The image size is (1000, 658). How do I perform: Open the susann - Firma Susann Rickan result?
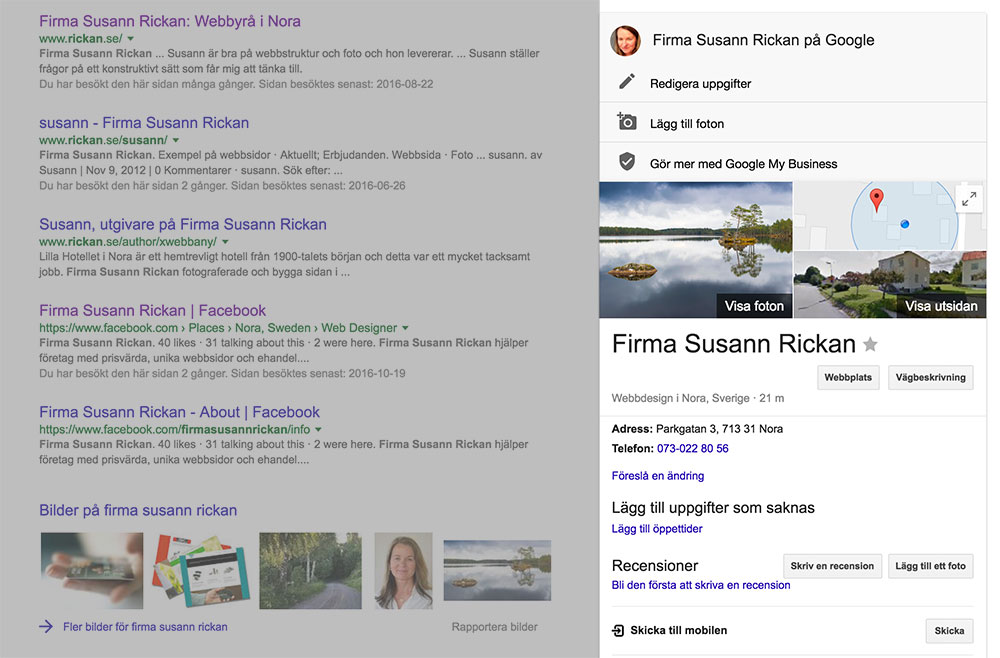(144, 122)
